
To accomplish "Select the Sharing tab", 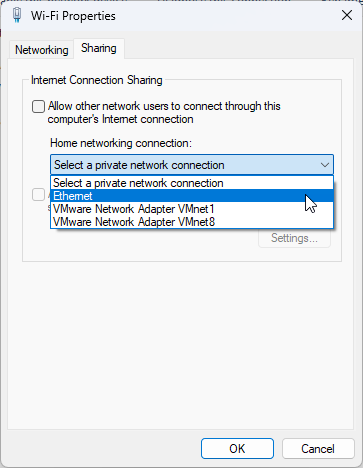I will coord(99,49).
